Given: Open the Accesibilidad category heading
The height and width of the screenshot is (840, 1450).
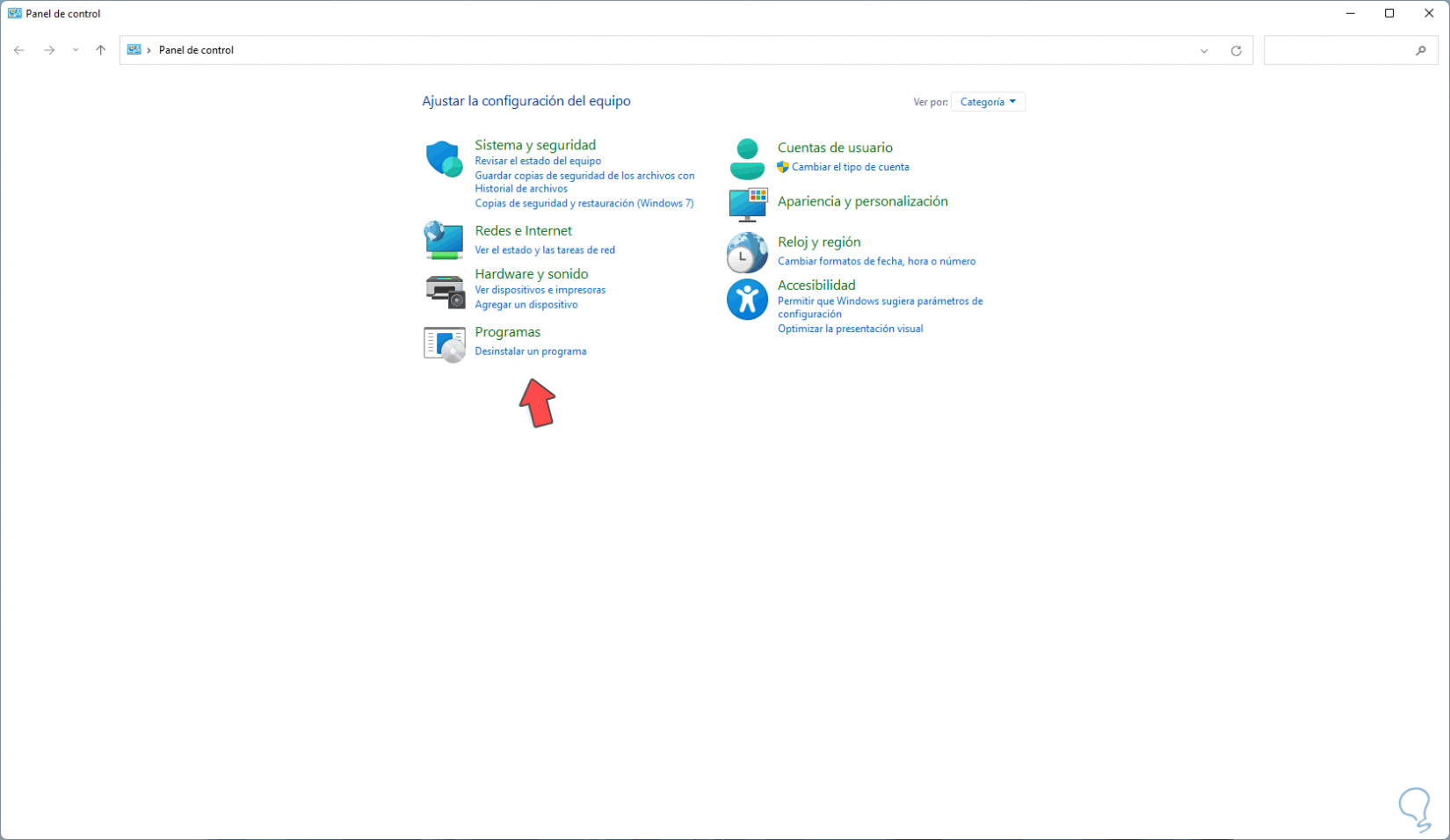Looking at the screenshot, I should click(816, 285).
